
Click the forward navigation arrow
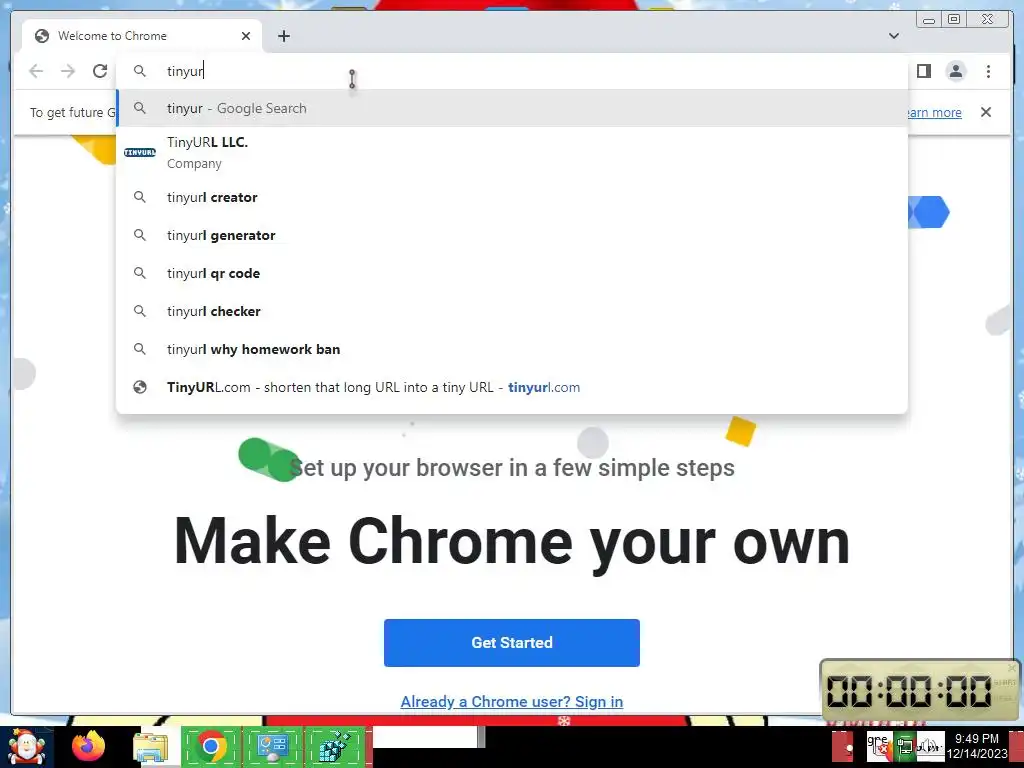tap(68, 71)
